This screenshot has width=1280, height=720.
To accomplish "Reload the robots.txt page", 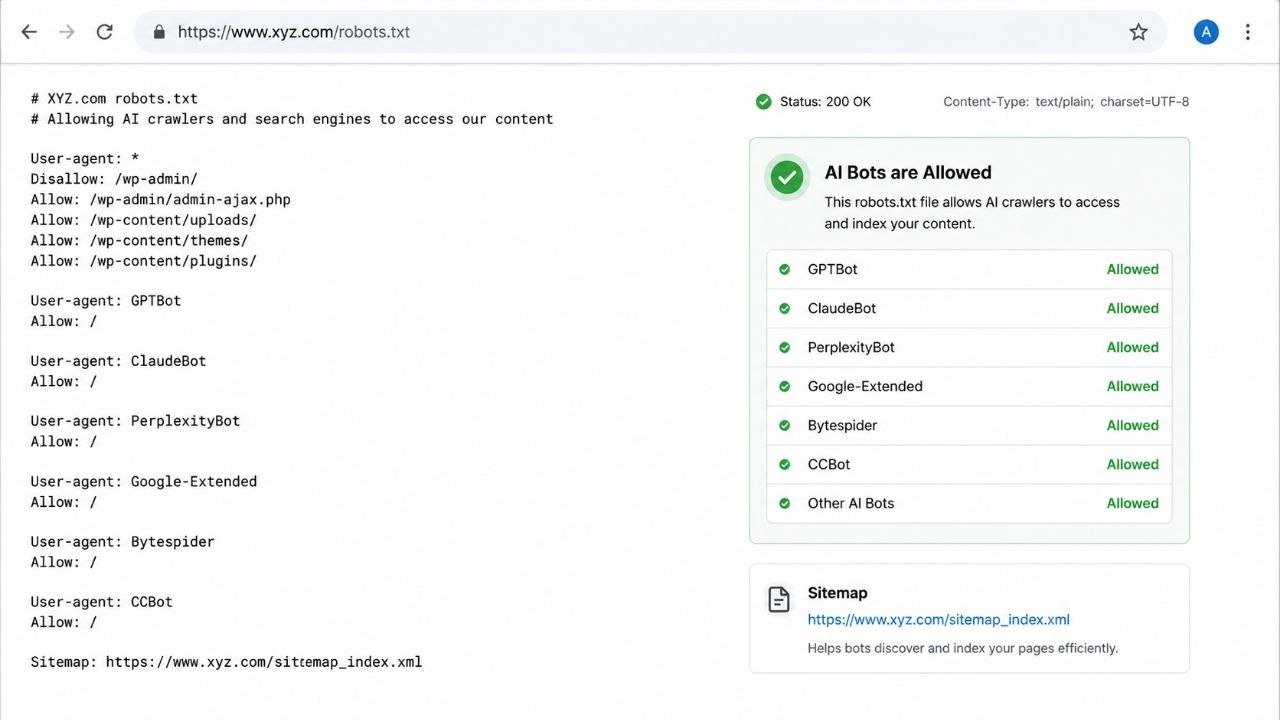I will 104,32.
